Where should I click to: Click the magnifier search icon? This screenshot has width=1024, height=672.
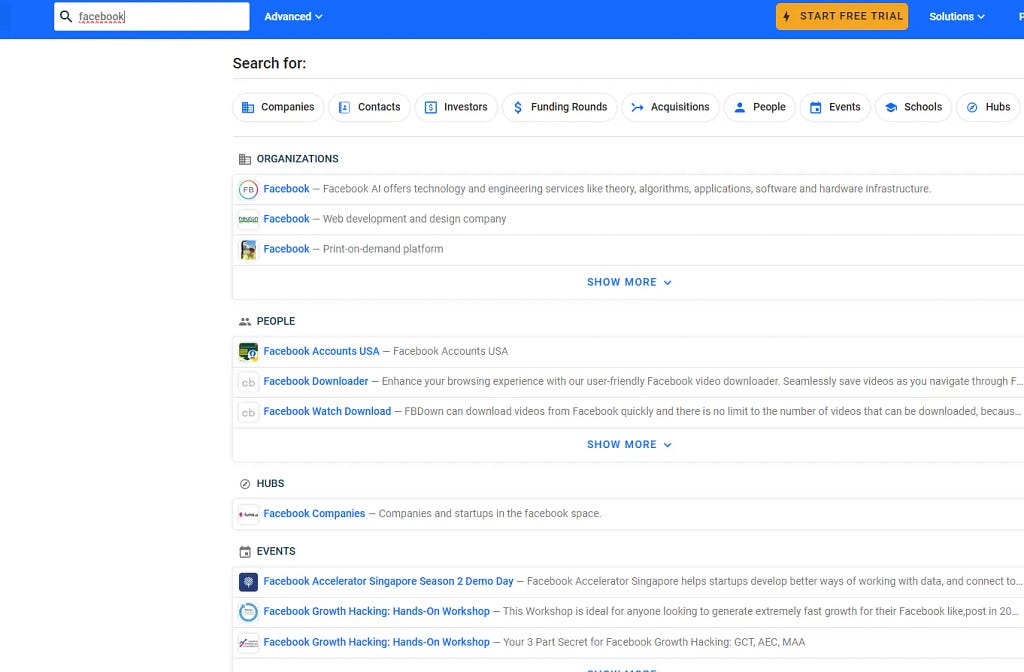coord(65,16)
